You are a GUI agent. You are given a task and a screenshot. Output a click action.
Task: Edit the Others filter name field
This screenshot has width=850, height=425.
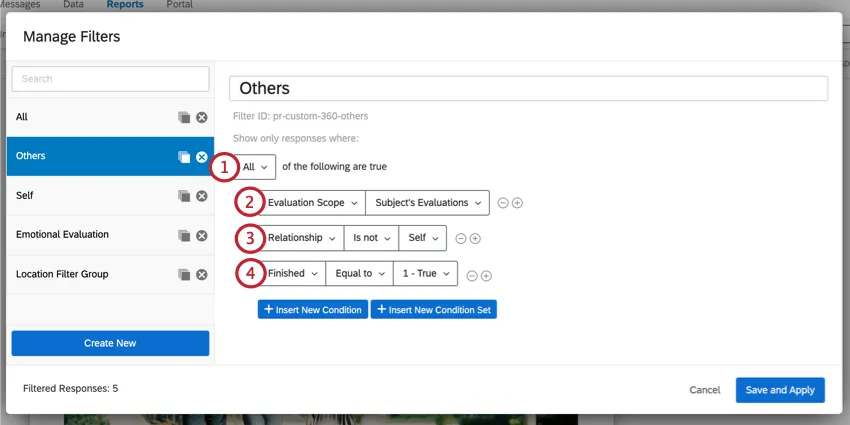tap(528, 89)
